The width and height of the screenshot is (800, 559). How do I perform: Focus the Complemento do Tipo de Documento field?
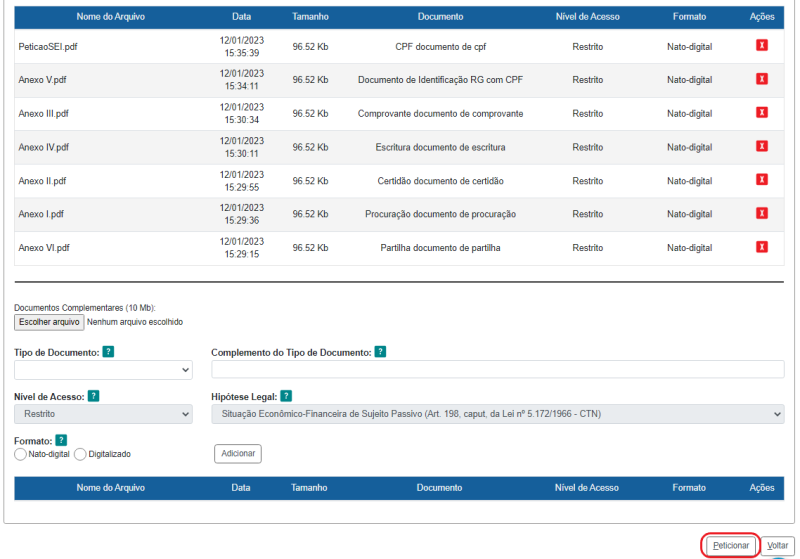(x=497, y=370)
